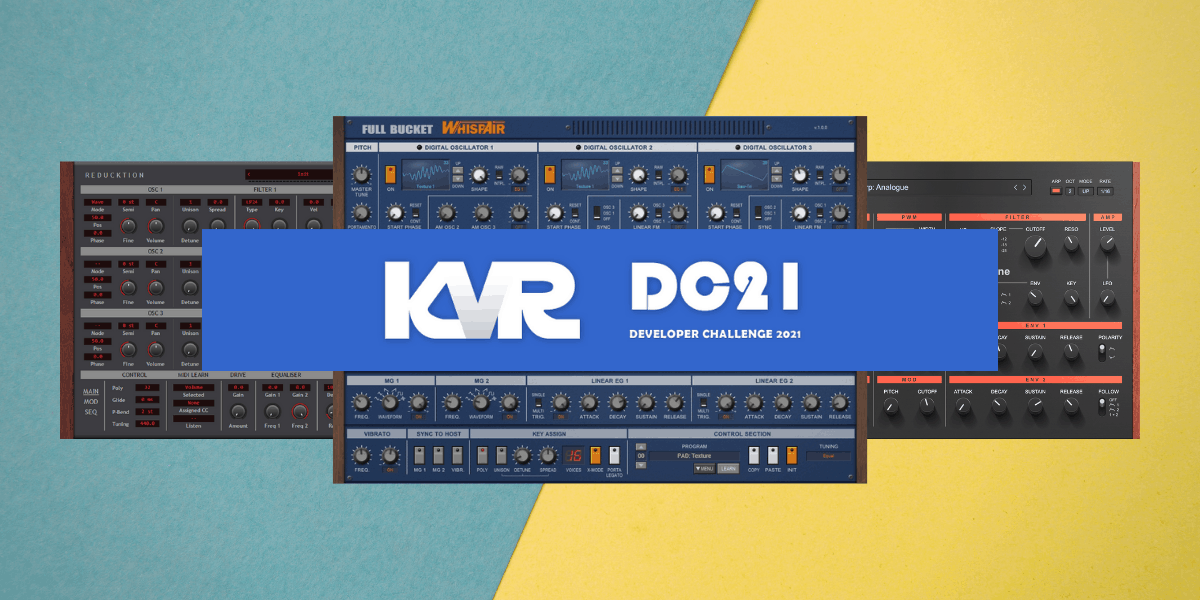The width and height of the screenshot is (1200, 600).
Task: Open FILTER 1 Type LP24 selector in Reducktion
Action: (251, 202)
